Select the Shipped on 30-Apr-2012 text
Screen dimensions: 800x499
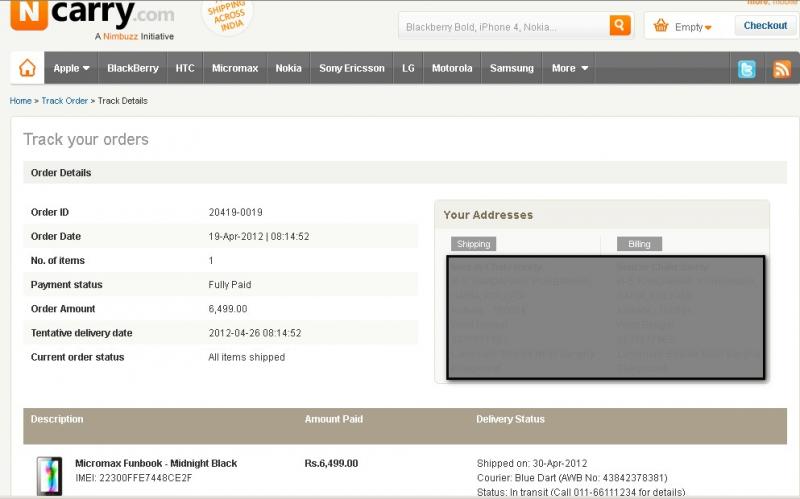[x=532, y=463]
